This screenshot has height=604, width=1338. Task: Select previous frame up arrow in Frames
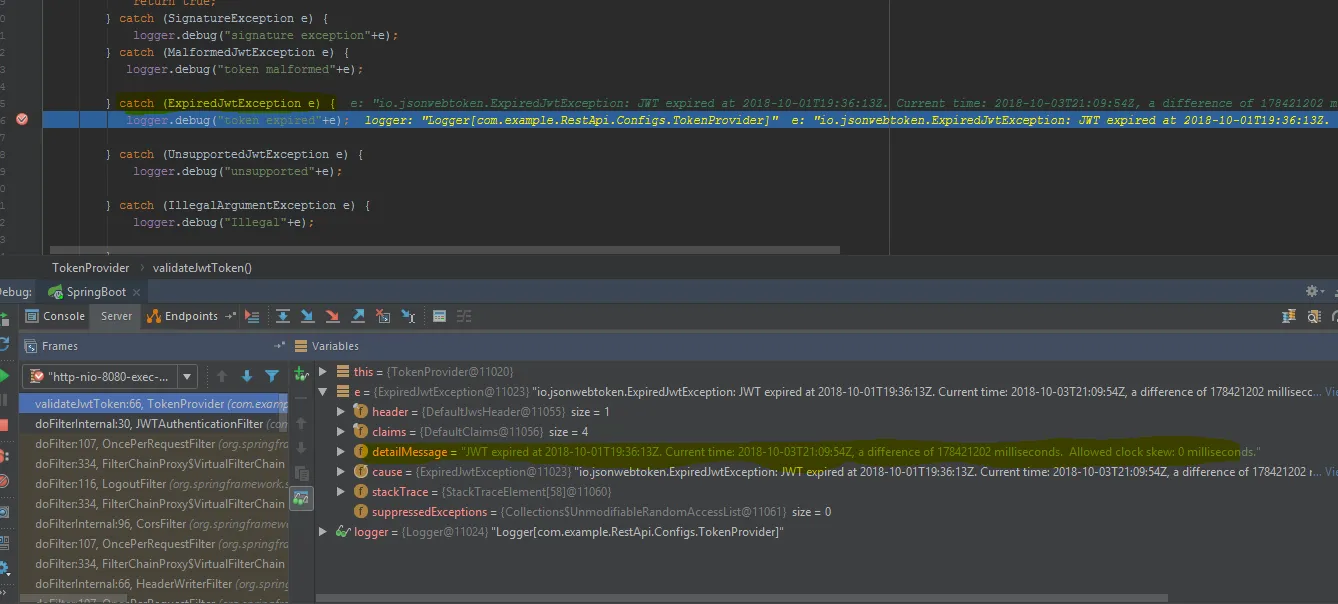[x=222, y=376]
